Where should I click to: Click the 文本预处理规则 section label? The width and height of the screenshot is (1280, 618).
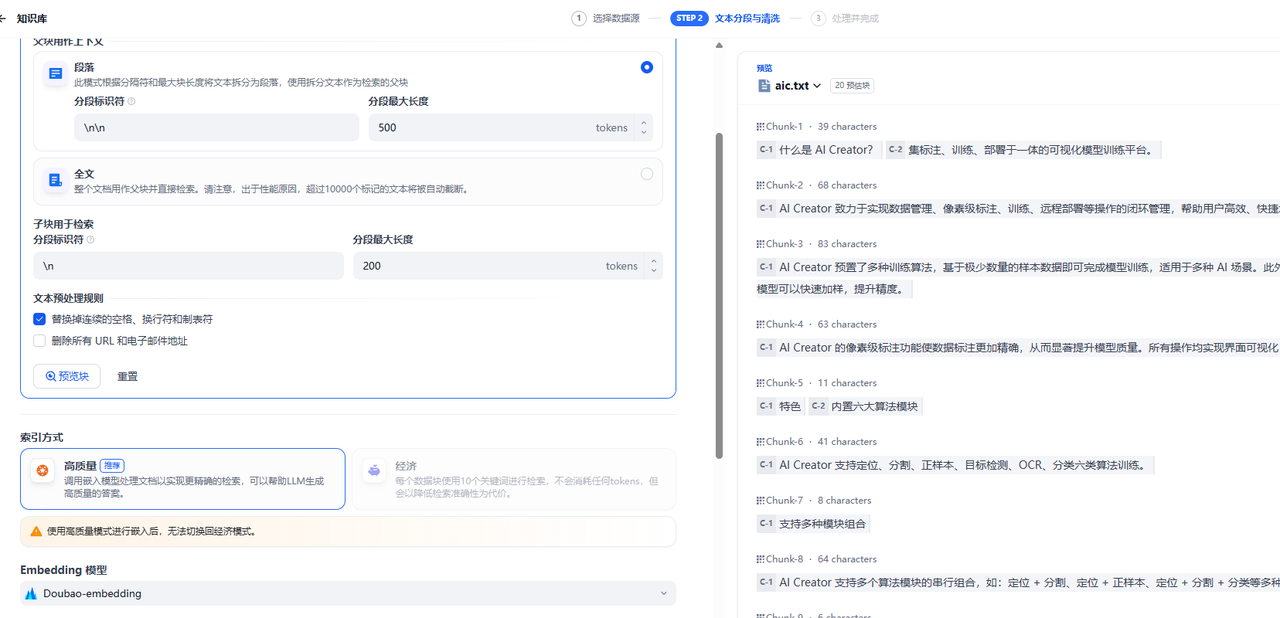coord(68,298)
